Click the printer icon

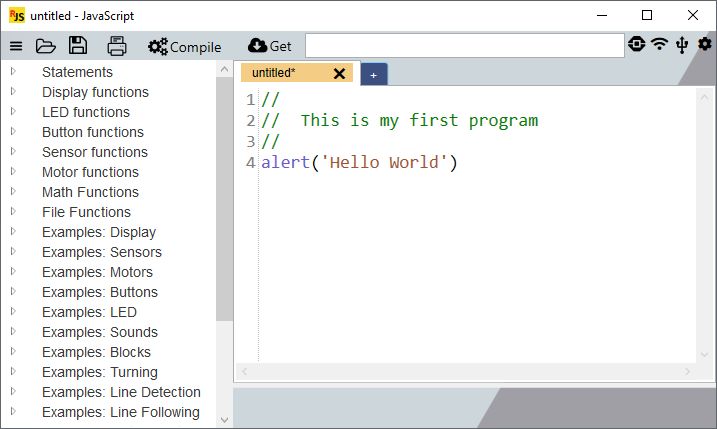click(x=117, y=46)
